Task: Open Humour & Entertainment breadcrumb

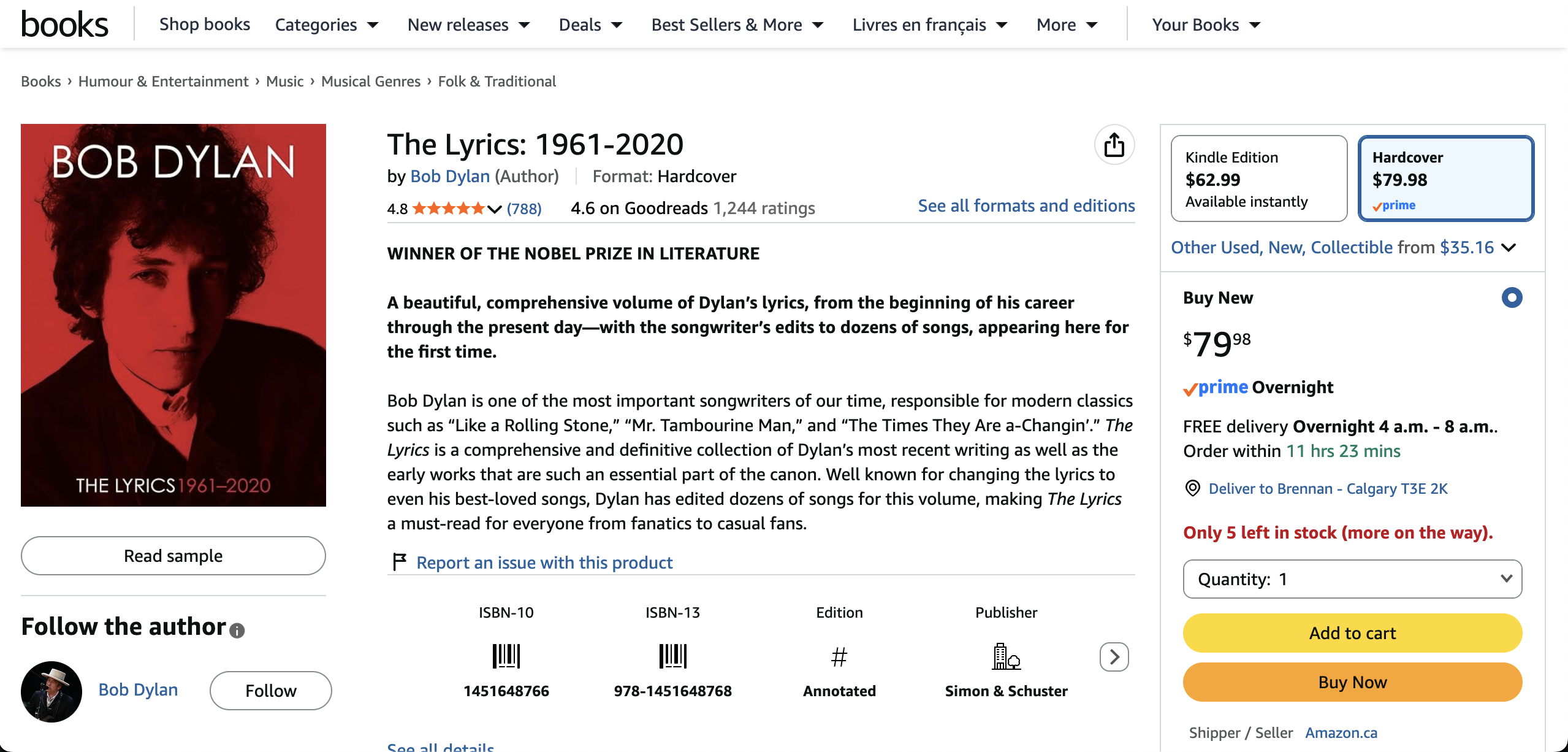Action: [164, 82]
